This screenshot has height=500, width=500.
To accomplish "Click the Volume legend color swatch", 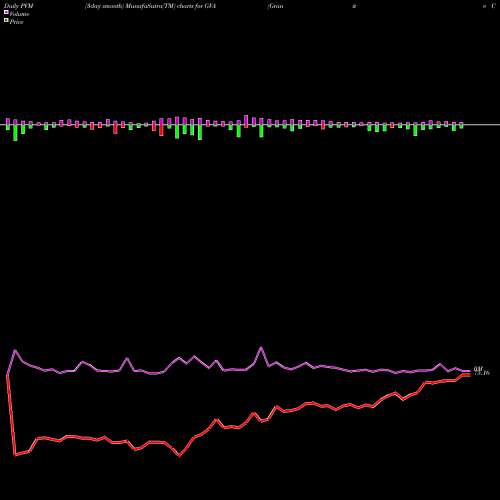I will pos(6,12).
